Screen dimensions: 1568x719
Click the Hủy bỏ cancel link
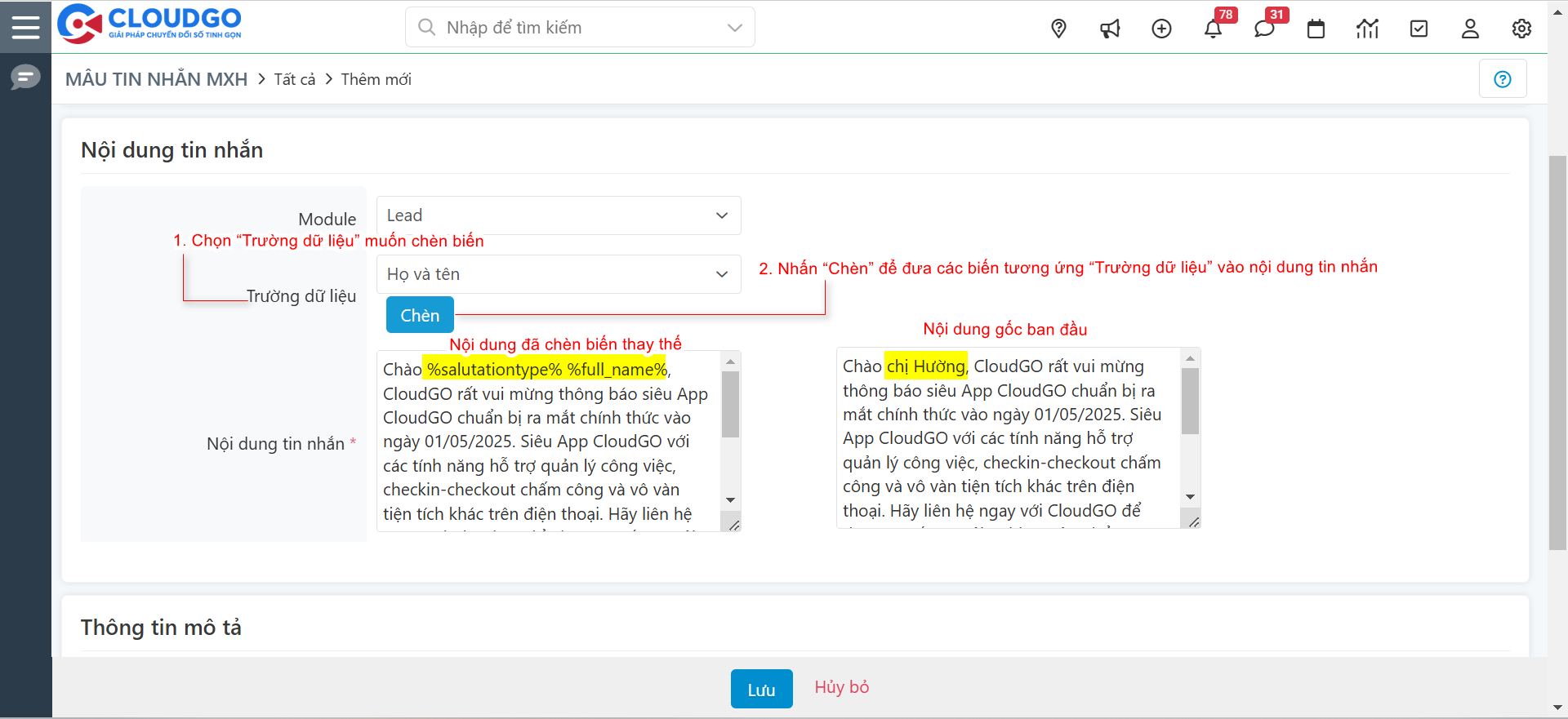pyautogui.click(x=841, y=687)
